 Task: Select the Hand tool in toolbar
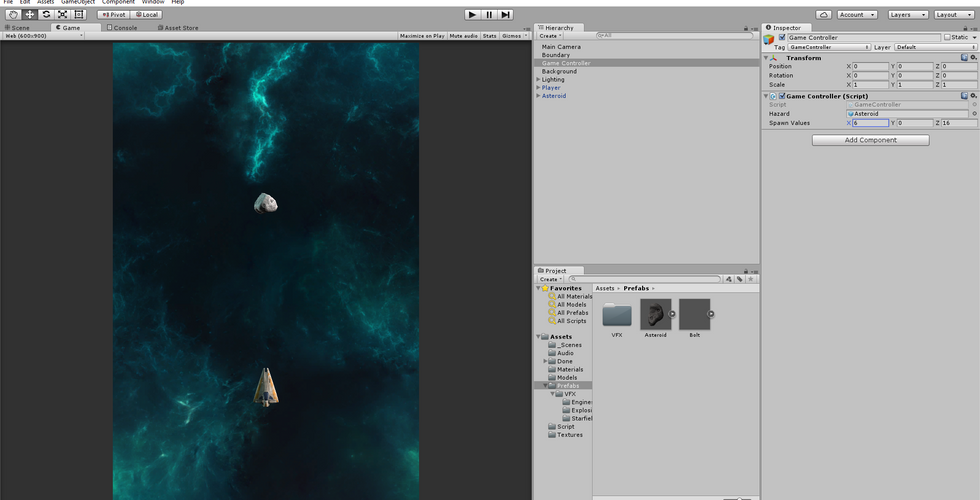click(x=12, y=14)
